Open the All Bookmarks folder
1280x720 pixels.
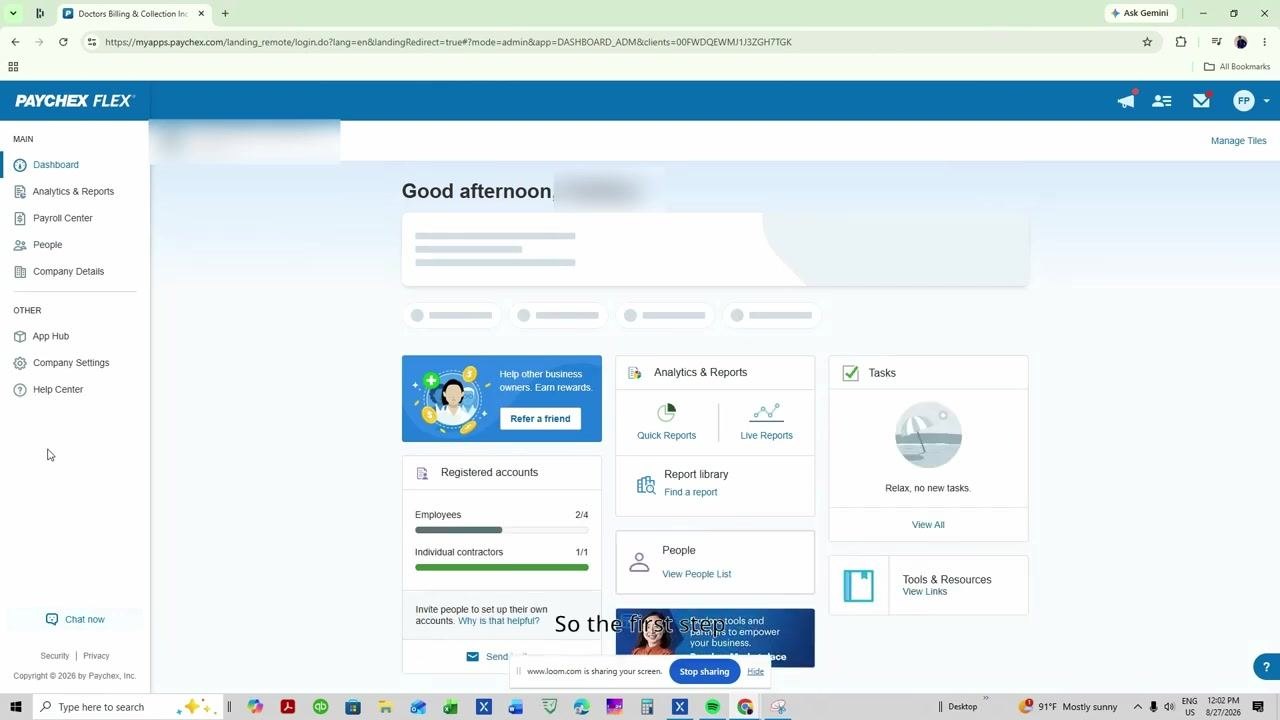1237,67
